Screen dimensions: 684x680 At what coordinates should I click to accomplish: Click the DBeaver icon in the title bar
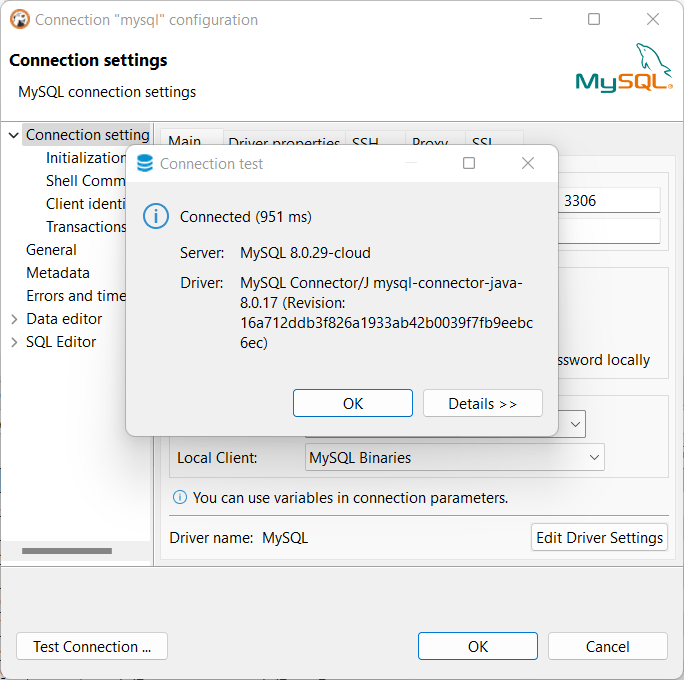coord(19,20)
